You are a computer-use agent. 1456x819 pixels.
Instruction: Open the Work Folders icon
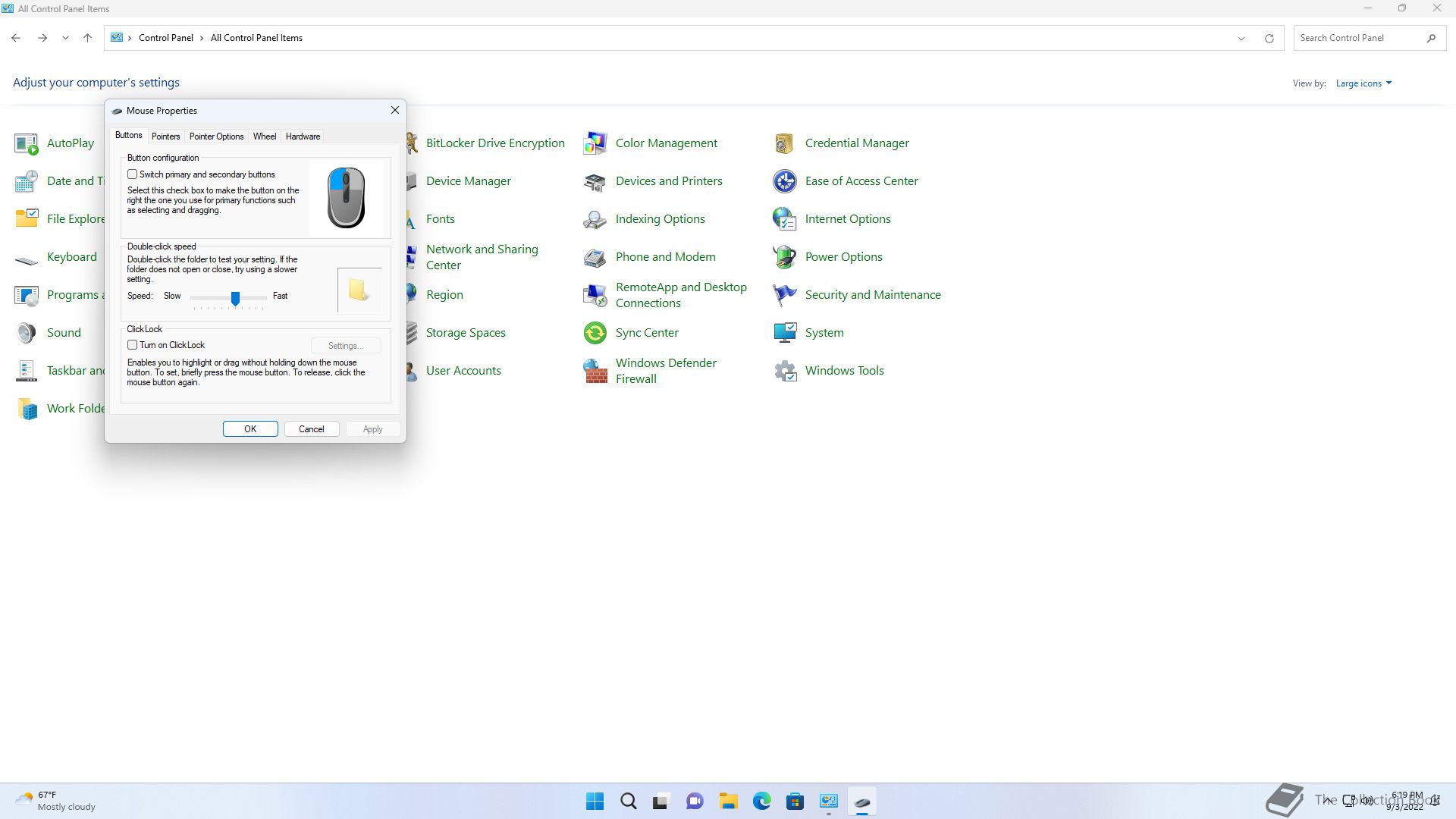pos(27,409)
